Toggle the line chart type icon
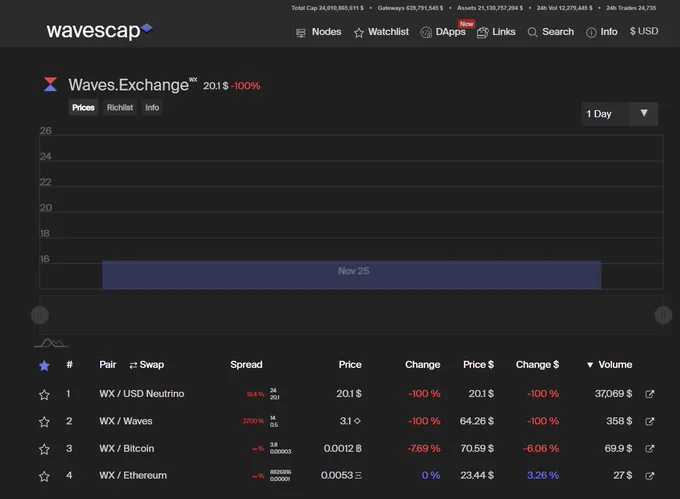The height and width of the screenshot is (499, 680). 51,343
